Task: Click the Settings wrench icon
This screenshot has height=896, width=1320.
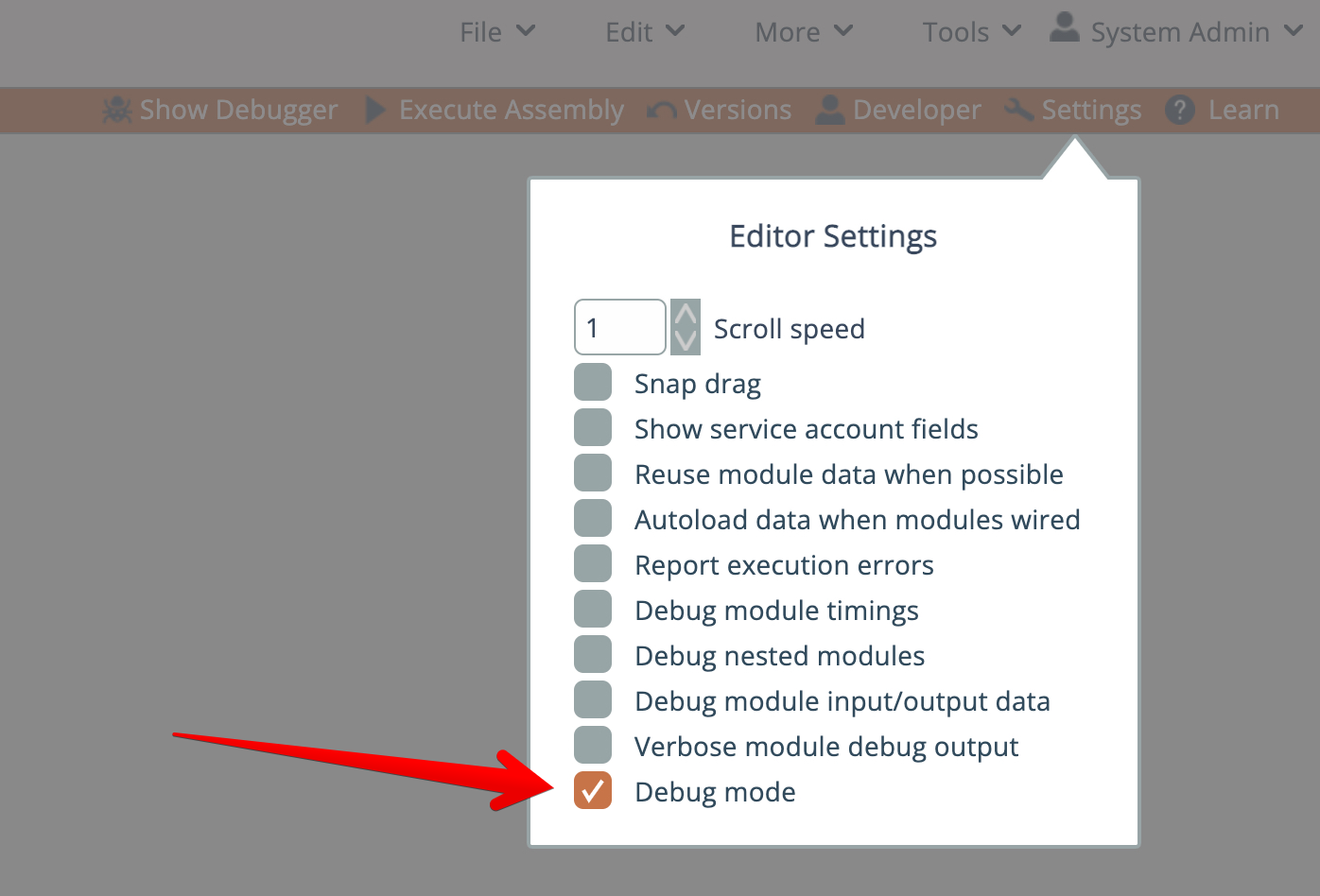Action: coord(1018,110)
